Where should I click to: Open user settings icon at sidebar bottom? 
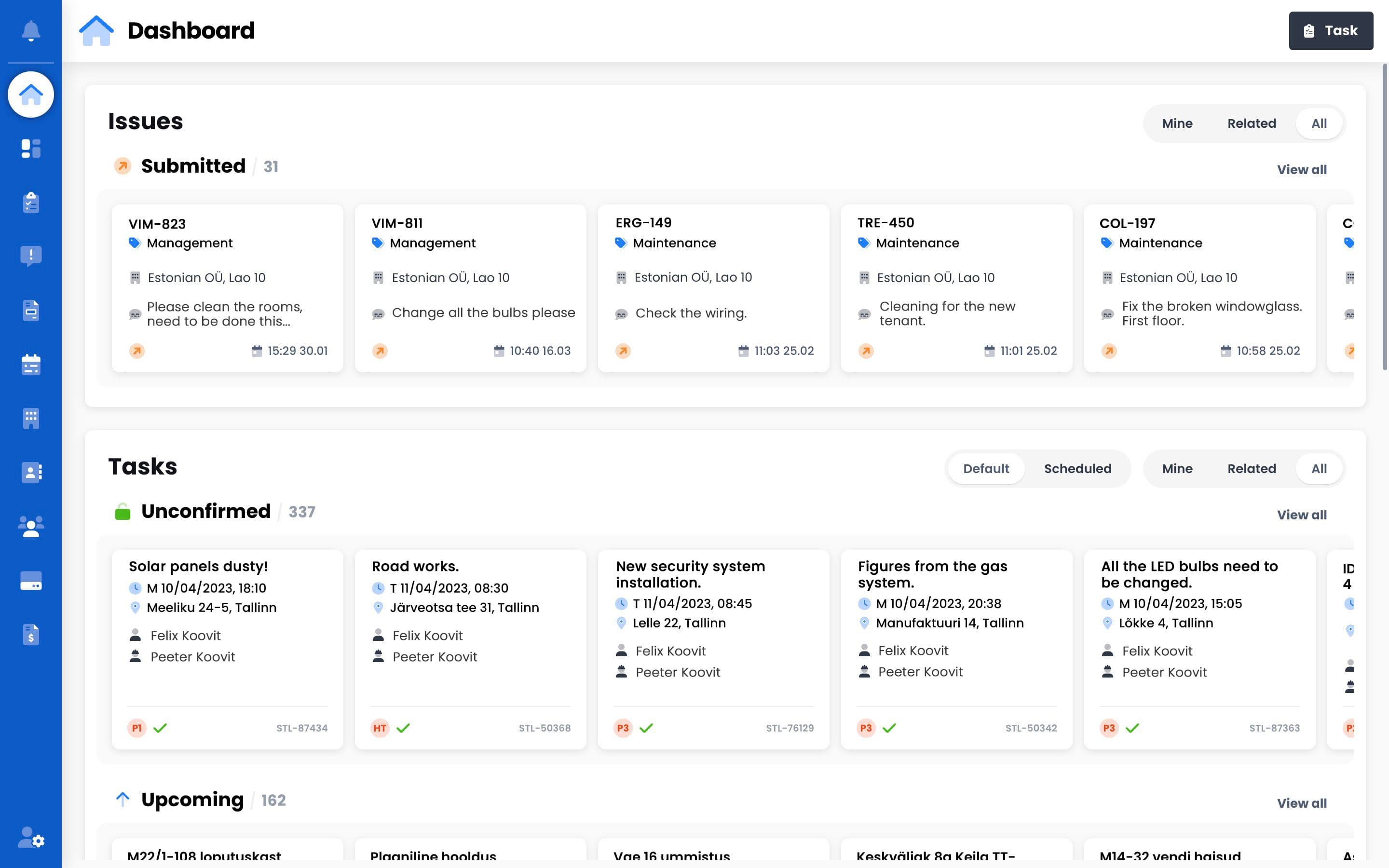[31, 838]
